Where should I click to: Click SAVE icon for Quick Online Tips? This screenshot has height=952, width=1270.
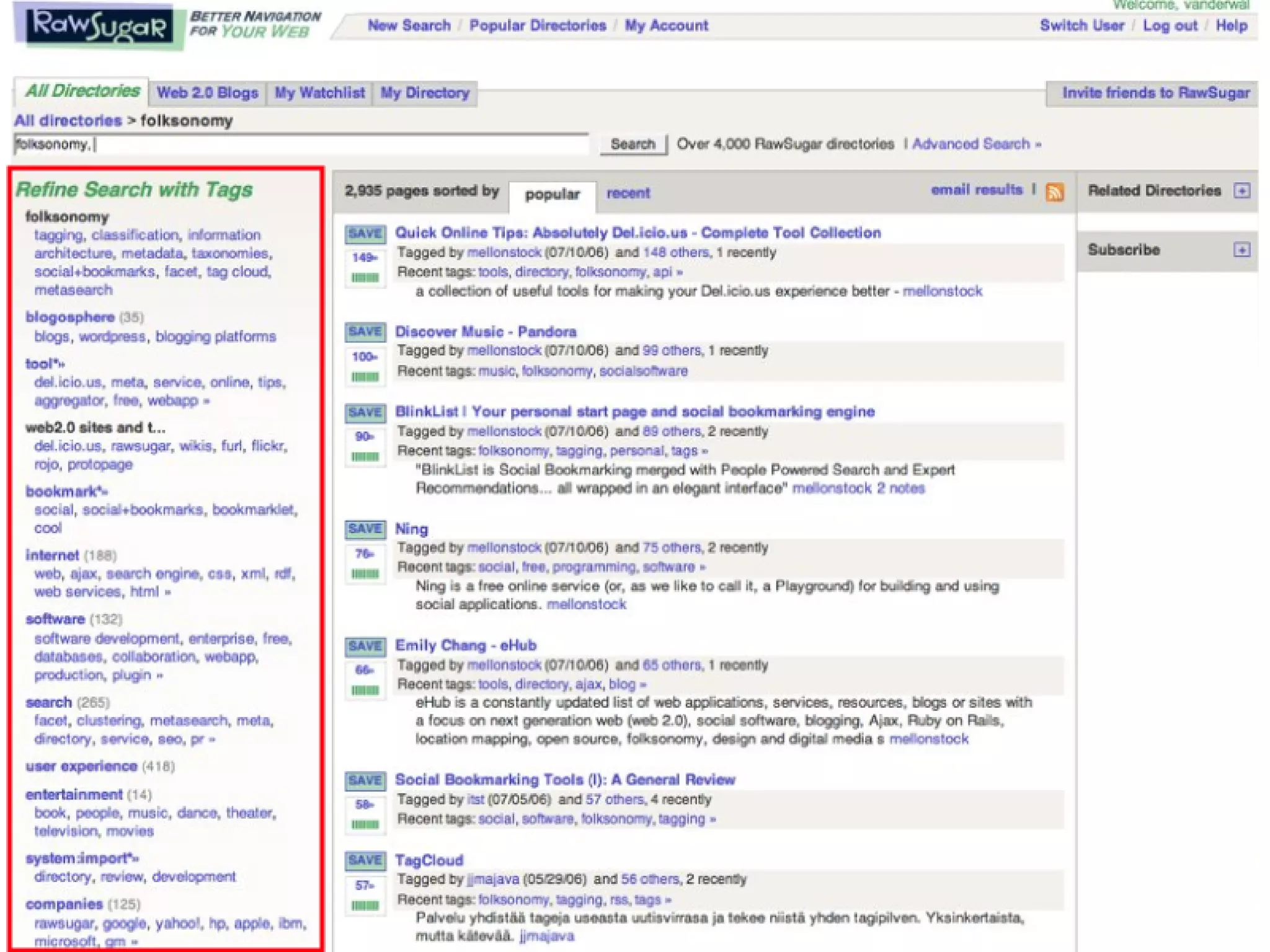365,234
